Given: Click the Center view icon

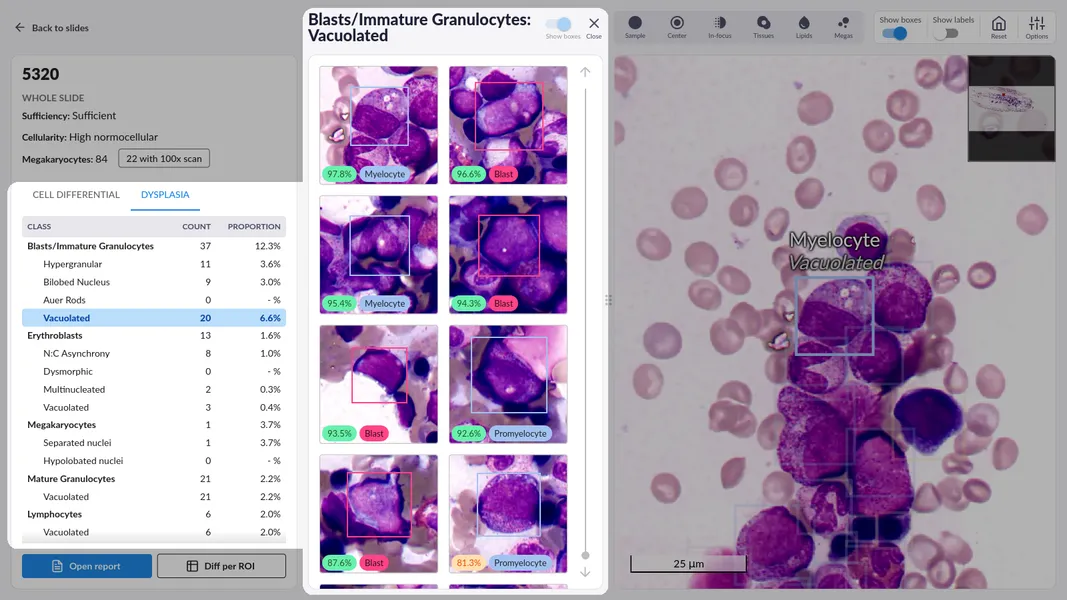Looking at the screenshot, I should (677, 24).
